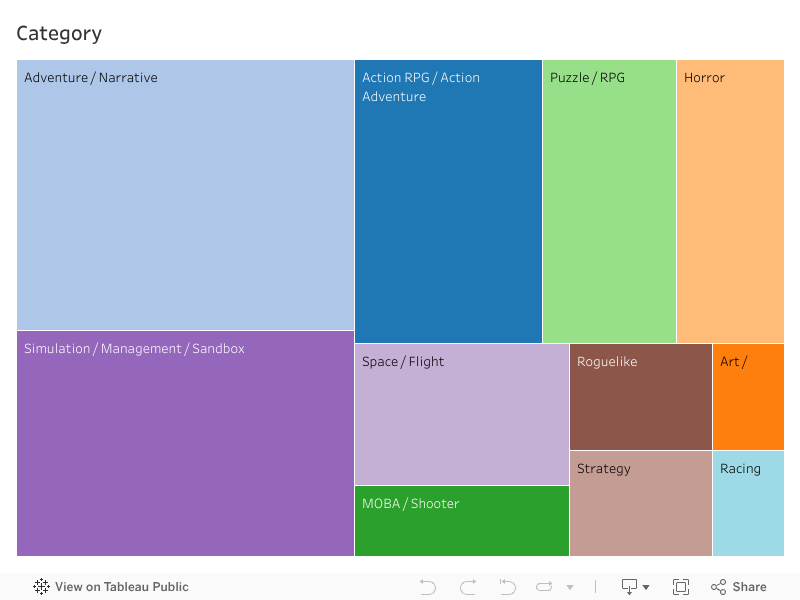Click the Share button

tap(739, 587)
